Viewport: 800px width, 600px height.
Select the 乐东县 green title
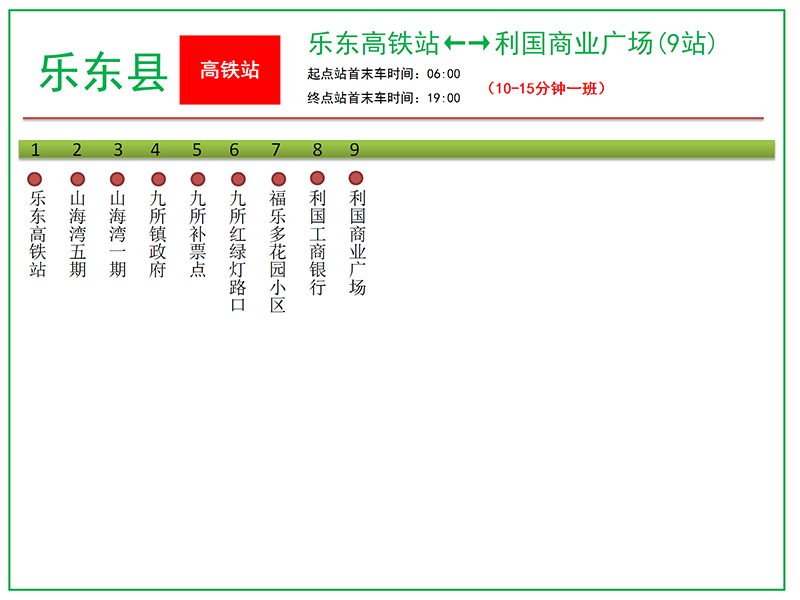click(104, 72)
